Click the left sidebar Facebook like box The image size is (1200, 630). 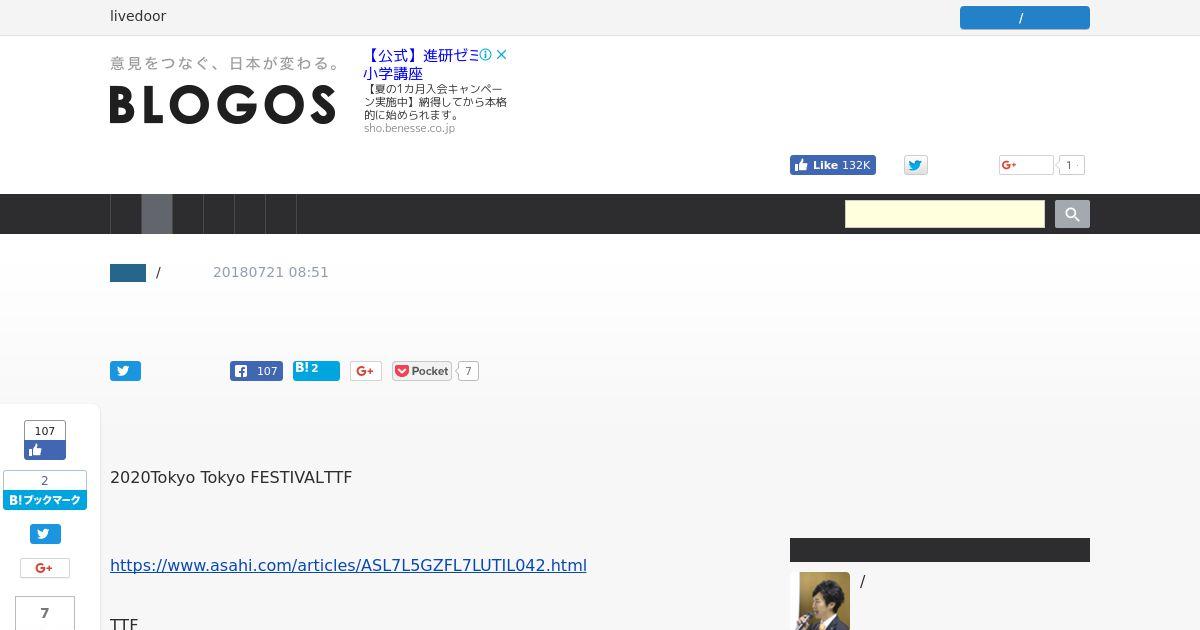click(45, 440)
